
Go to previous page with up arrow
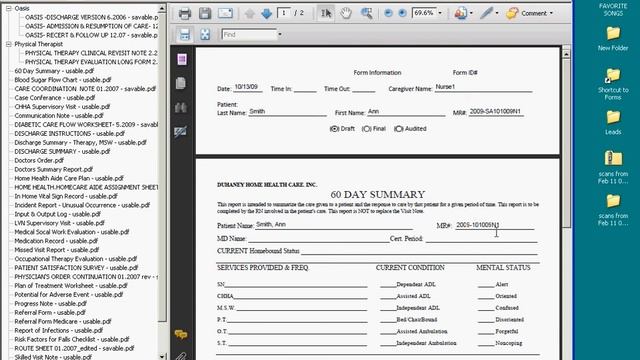coord(249,14)
